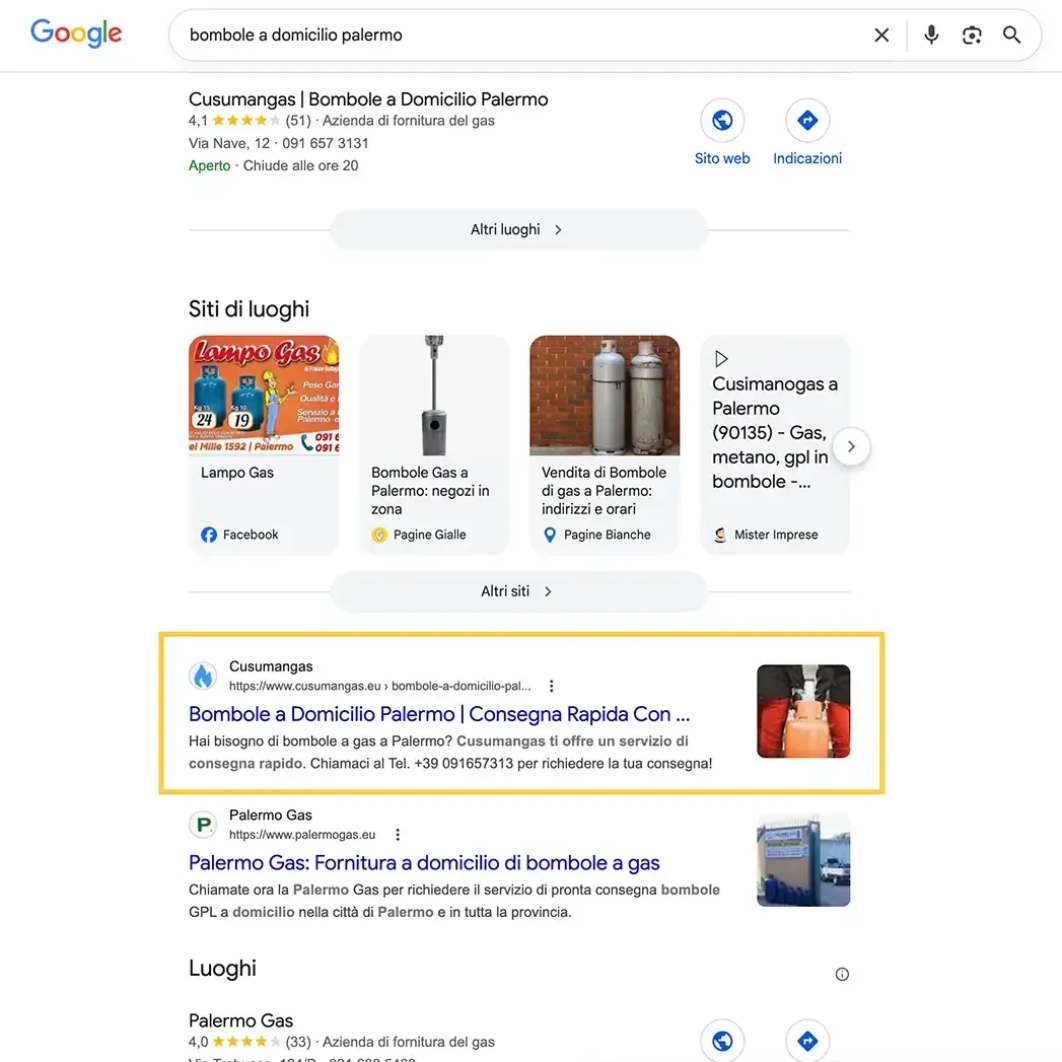The width and height of the screenshot is (1062, 1062).
Task: Clear the search query with the X icon
Action: pyautogui.click(x=881, y=34)
